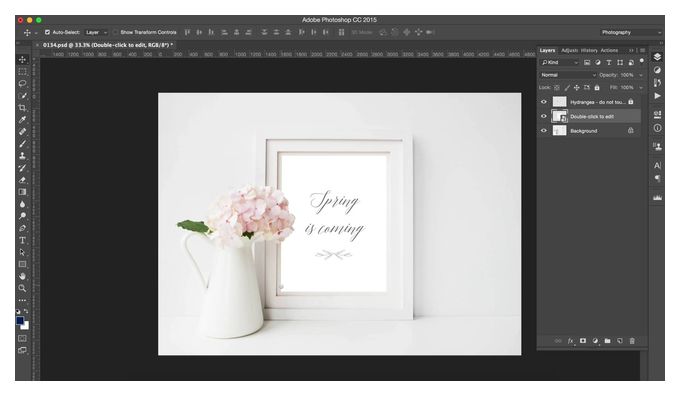This screenshot has width=680, height=396.
Task: Select the Clone Stamp tool
Action: coord(23,156)
